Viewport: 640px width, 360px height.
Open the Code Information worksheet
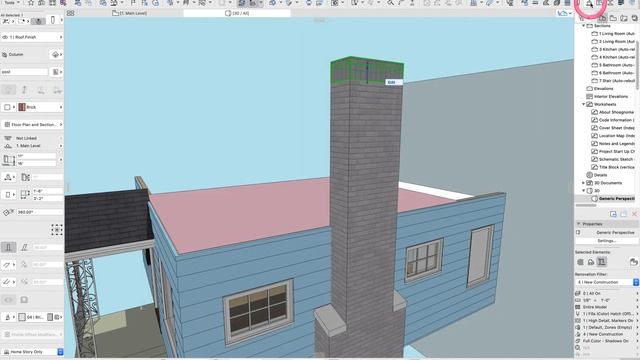pyautogui.click(x=613, y=120)
